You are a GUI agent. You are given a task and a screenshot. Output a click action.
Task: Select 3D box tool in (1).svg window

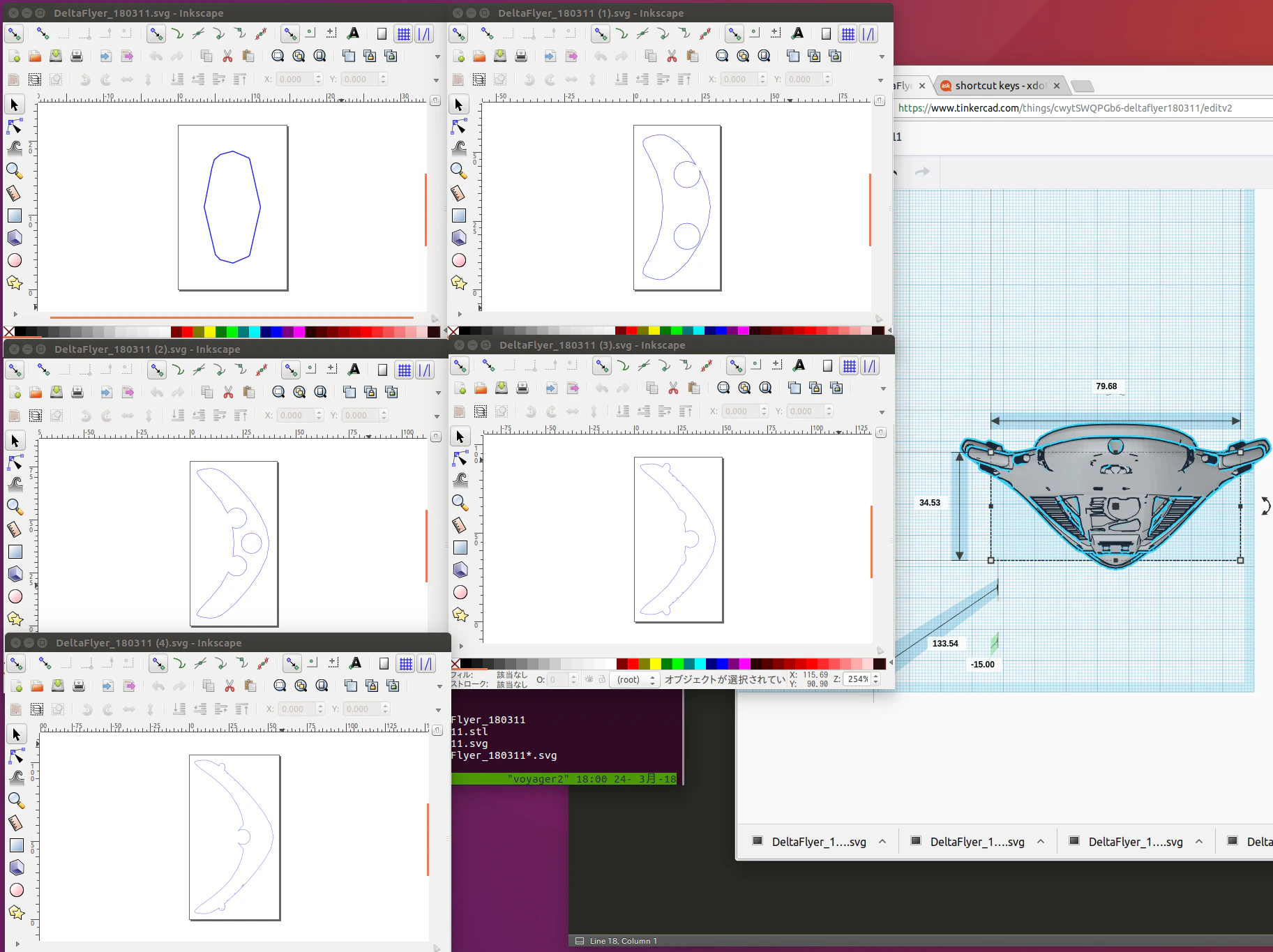click(x=459, y=238)
